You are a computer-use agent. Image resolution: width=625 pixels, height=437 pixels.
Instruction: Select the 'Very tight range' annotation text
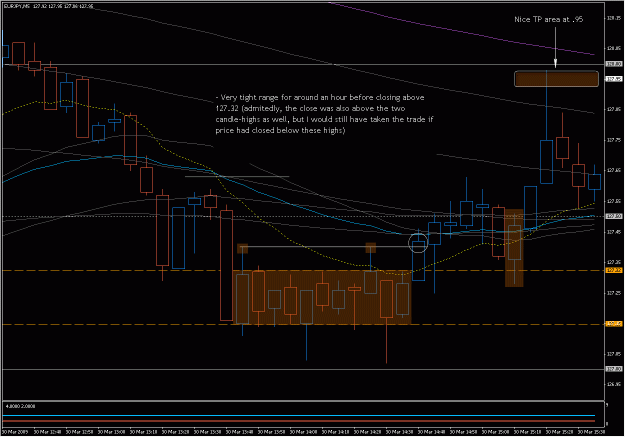pyautogui.click(x=324, y=114)
